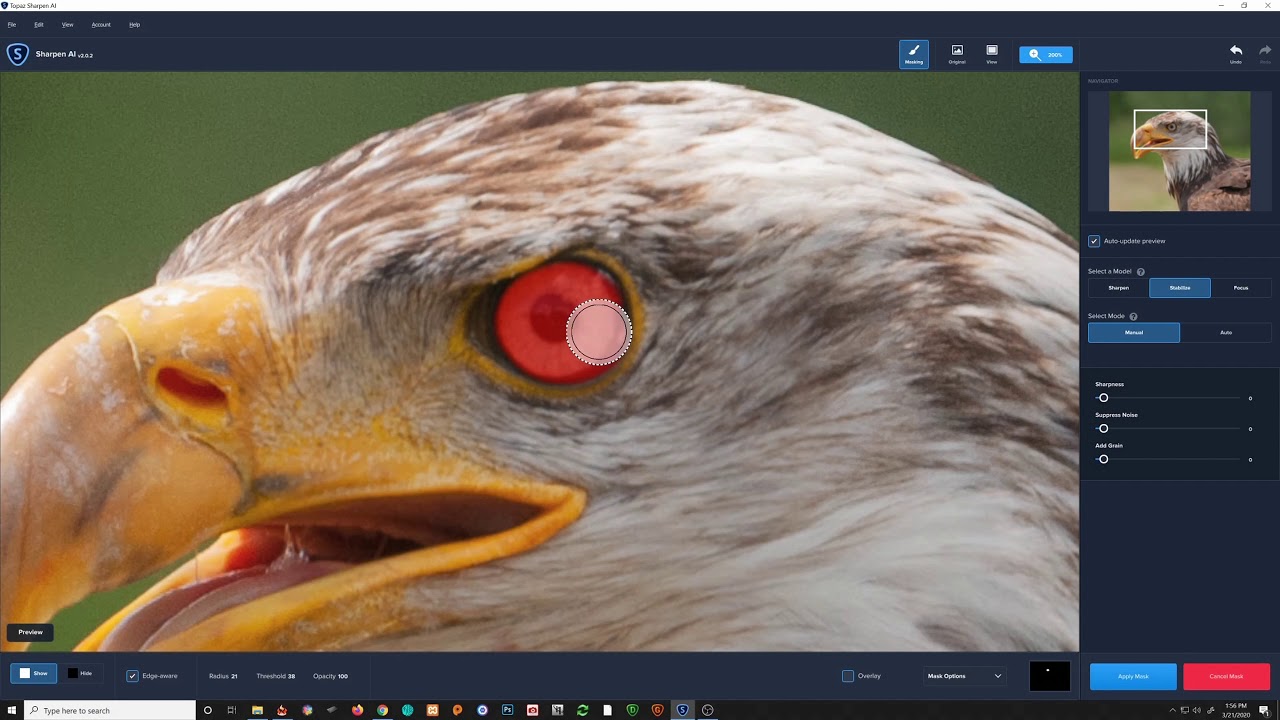The image size is (1280, 720).
Task: Click the Radius value 21
Action: click(234, 676)
